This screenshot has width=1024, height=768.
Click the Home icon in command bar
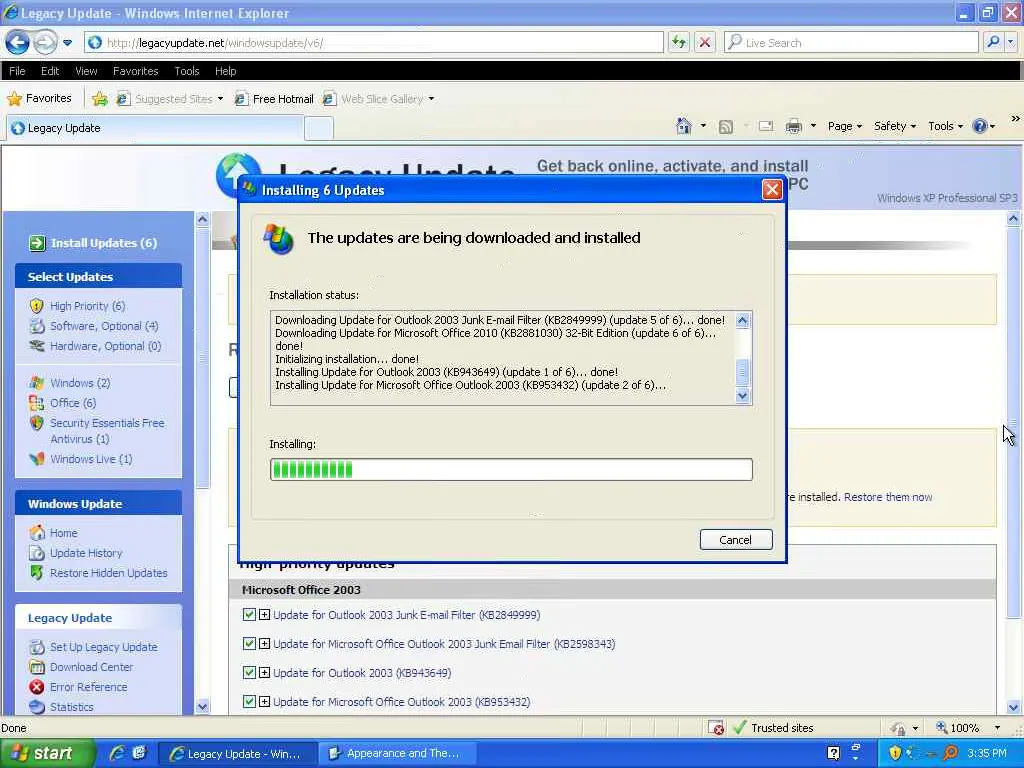[x=684, y=125]
